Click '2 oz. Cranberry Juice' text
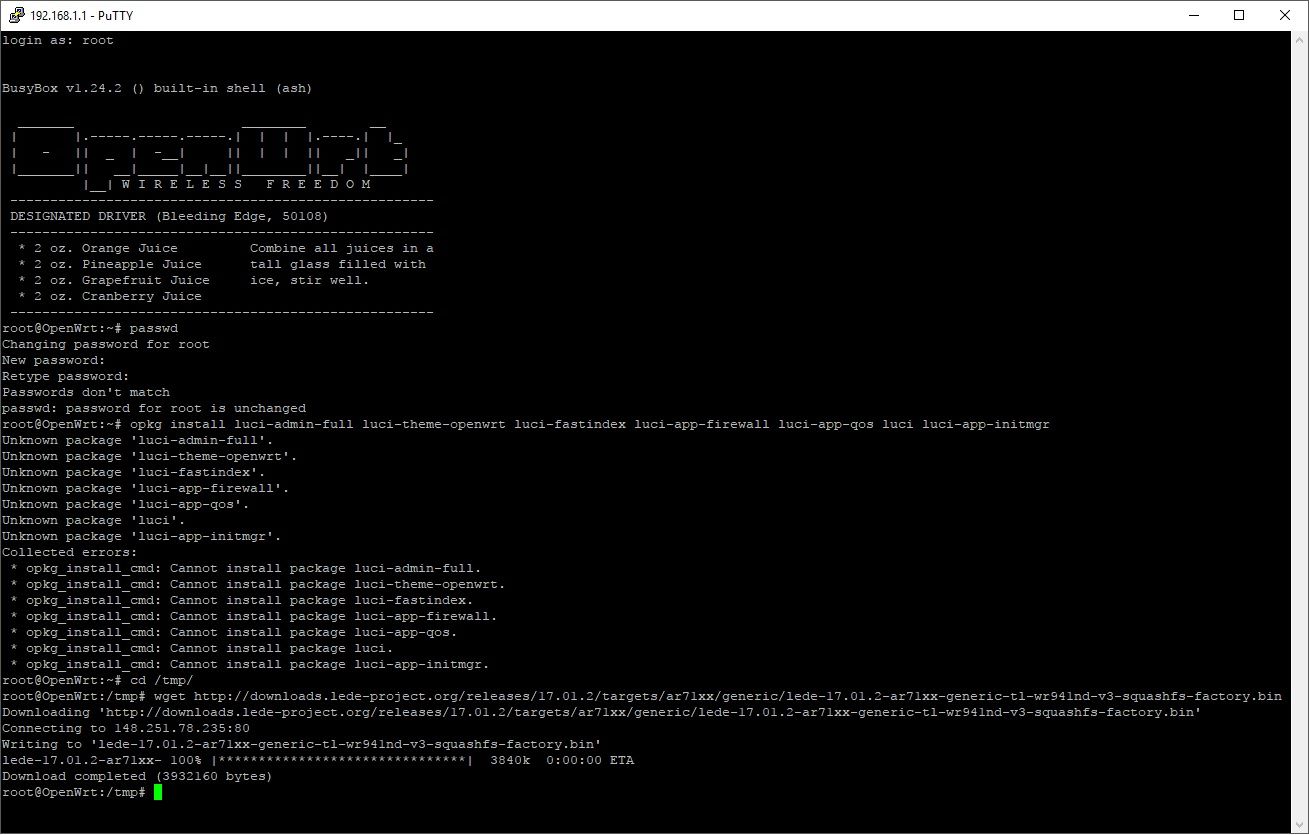Image resolution: width=1309 pixels, height=835 pixels. point(118,297)
